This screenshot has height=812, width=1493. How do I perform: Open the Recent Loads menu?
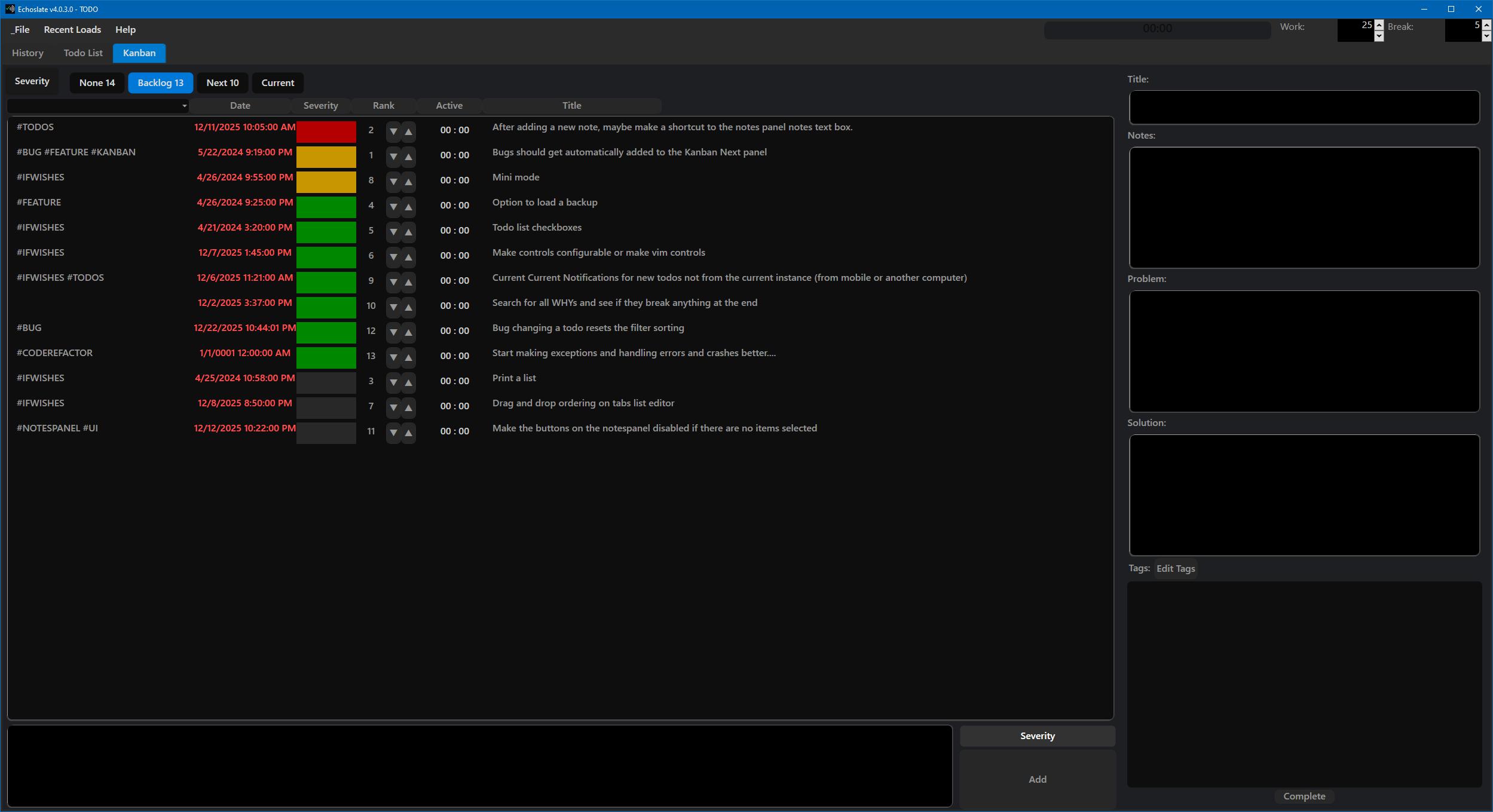[72, 29]
